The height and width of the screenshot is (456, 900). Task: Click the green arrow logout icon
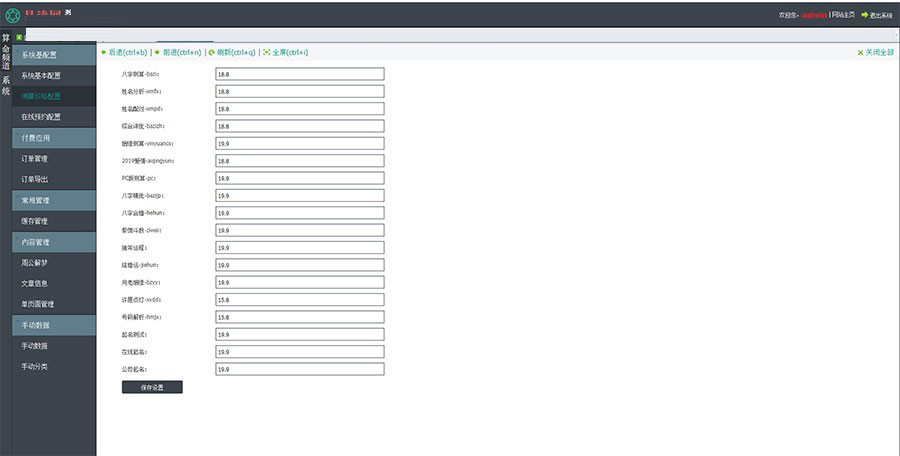pyautogui.click(x=865, y=15)
